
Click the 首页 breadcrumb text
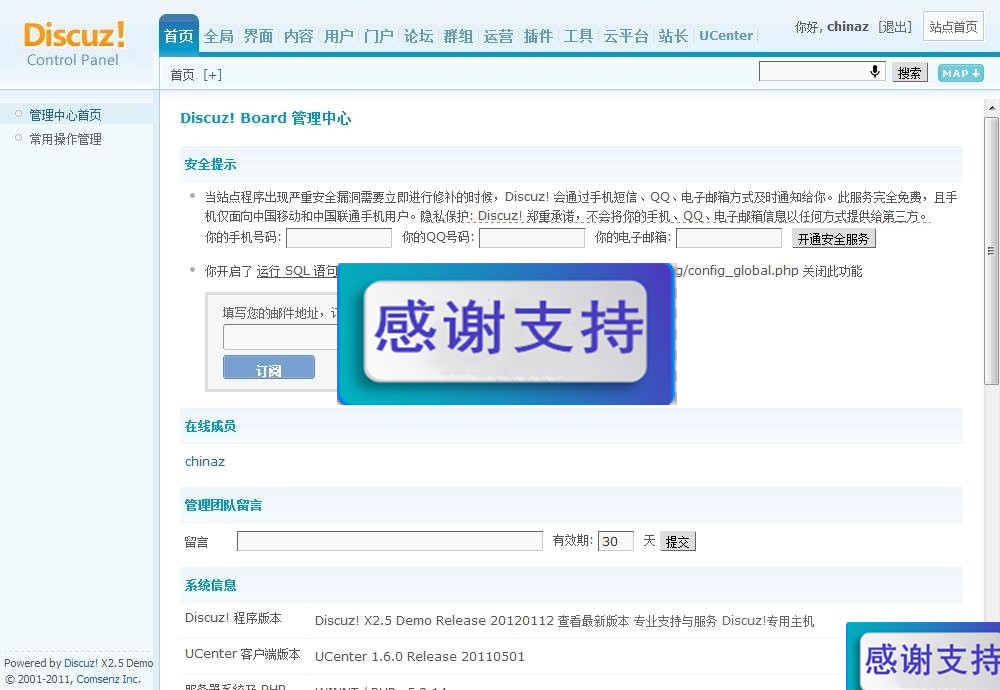182,75
